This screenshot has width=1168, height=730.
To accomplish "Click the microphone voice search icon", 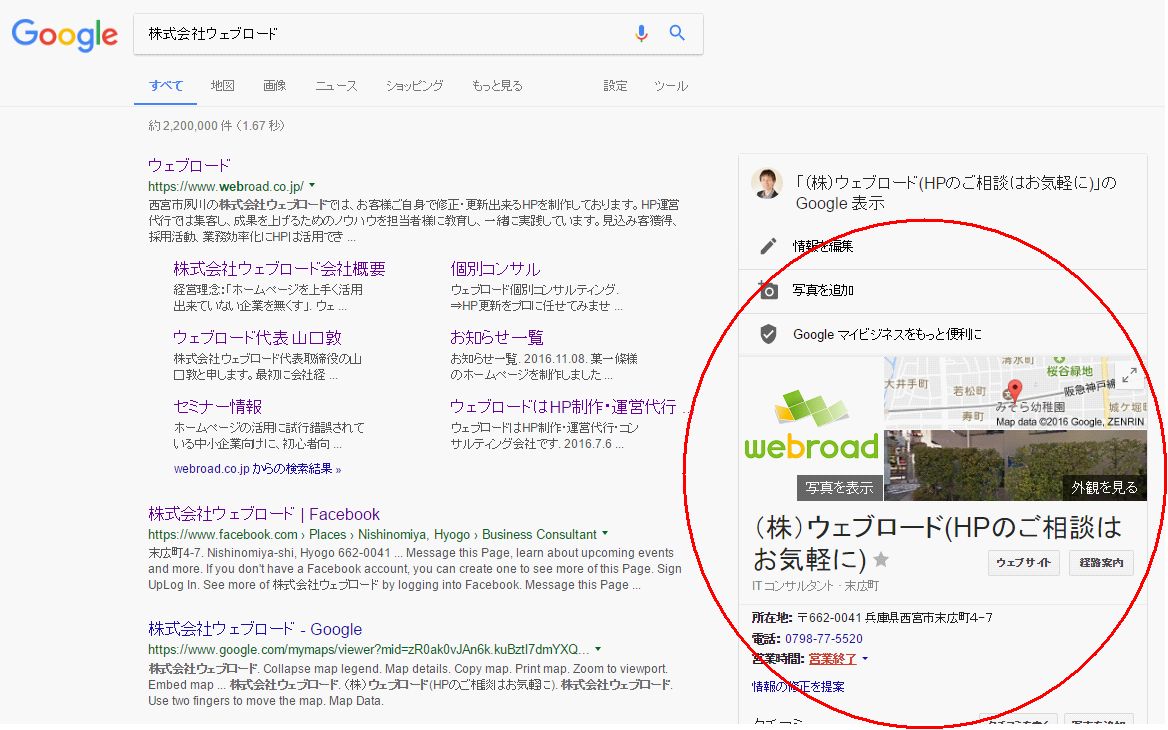I will pyautogui.click(x=641, y=33).
